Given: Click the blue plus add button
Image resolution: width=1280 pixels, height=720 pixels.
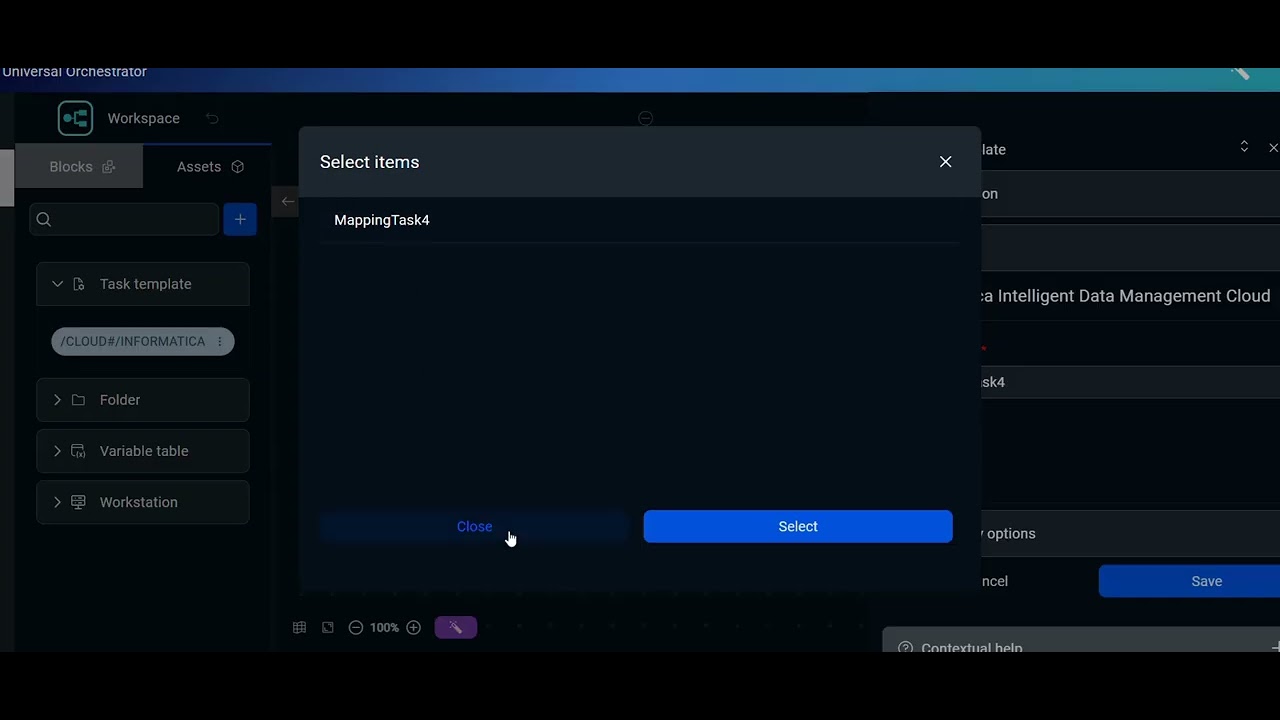Looking at the screenshot, I should [240, 219].
